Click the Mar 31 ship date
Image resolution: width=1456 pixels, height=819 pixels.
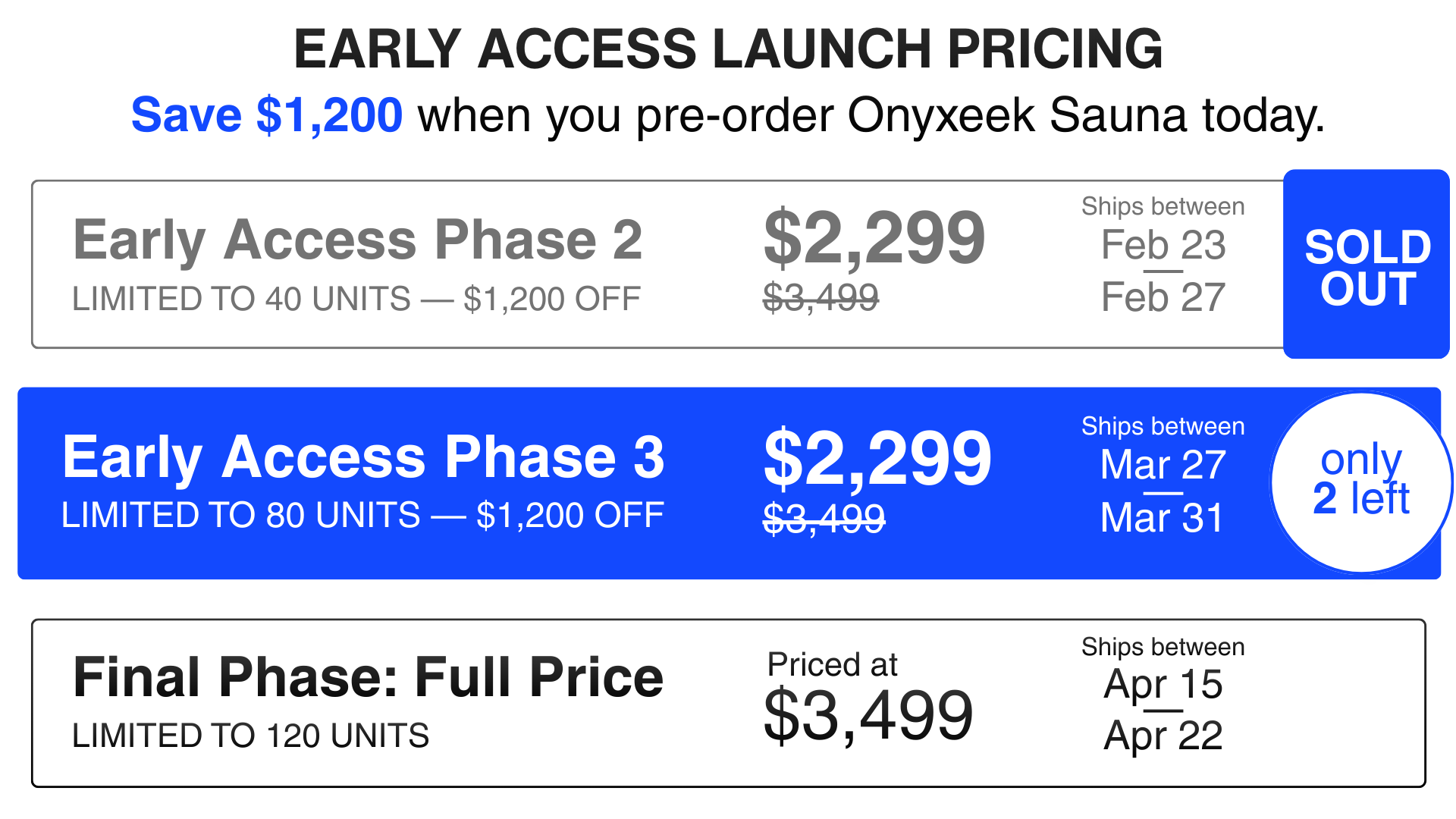[x=1163, y=518]
